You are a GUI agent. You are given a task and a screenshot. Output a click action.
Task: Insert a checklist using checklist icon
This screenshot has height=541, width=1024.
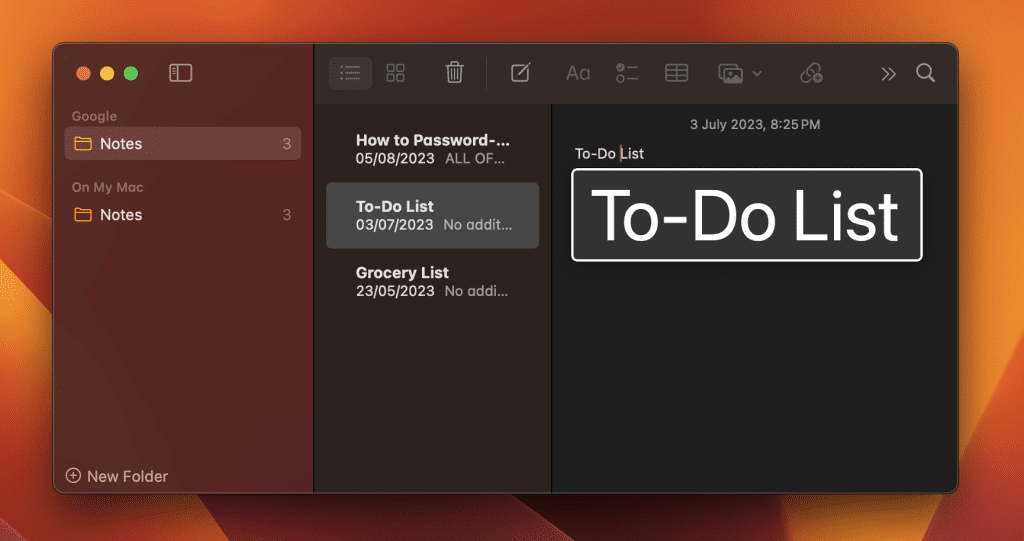(x=627, y=73)
